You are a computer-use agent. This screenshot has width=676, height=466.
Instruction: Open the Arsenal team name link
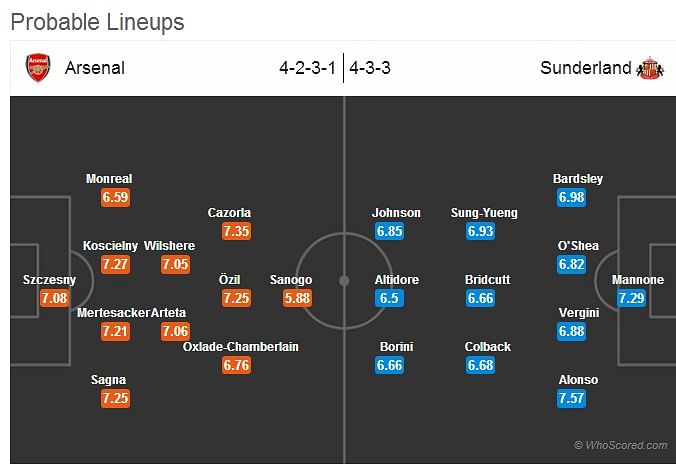[x=95, y=68]
